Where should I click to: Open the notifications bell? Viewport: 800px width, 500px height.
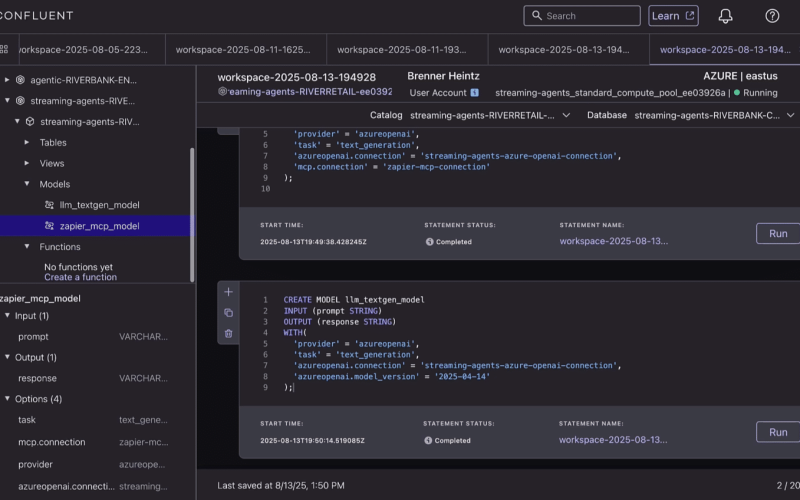point(725,16)
